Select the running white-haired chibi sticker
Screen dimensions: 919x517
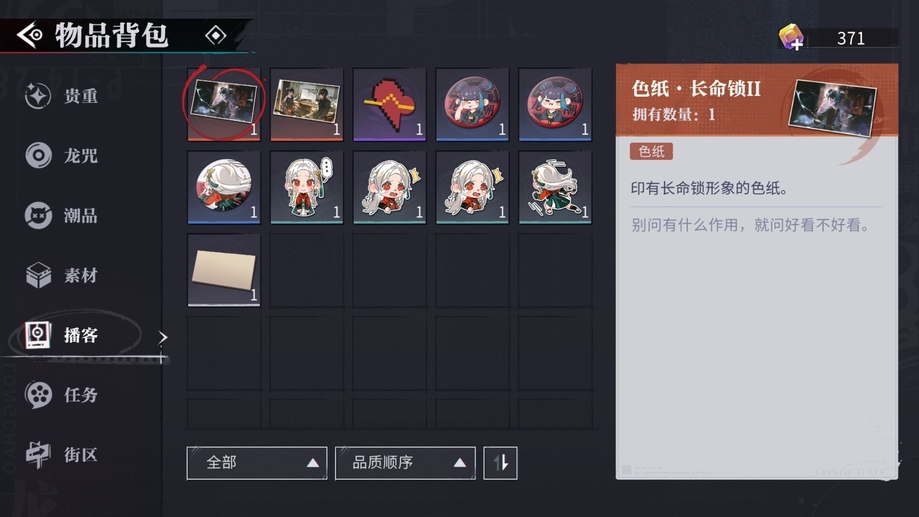click(555, 188)
